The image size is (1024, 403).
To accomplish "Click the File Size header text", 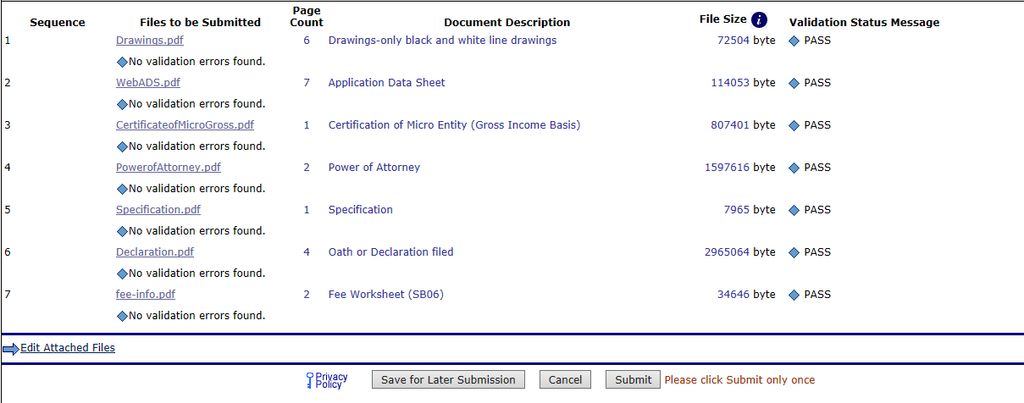I will tap(723, 20).
